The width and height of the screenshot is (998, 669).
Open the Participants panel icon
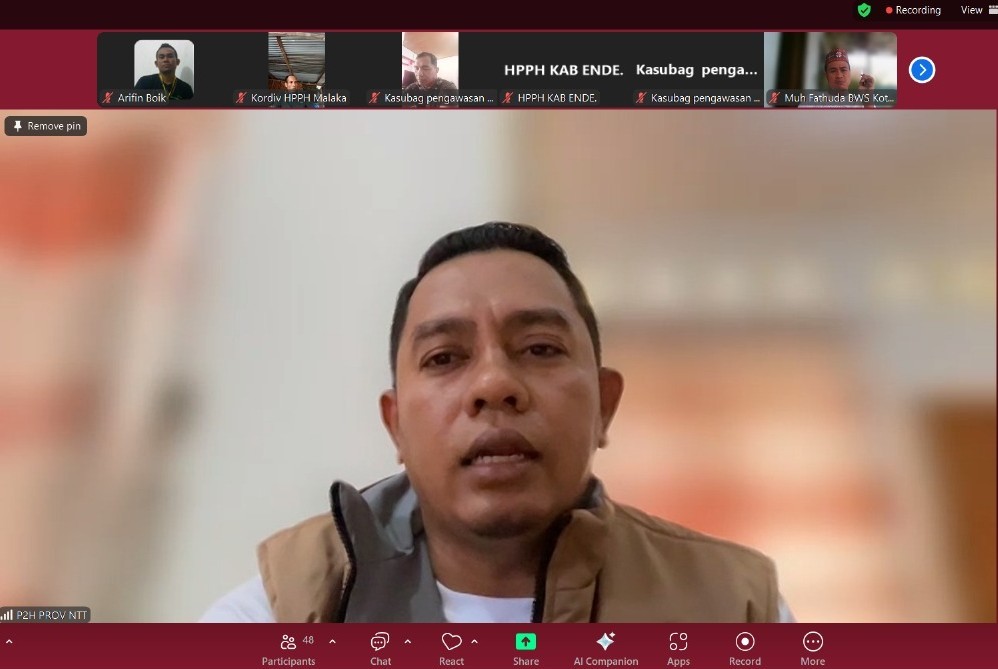click(288, 642)
